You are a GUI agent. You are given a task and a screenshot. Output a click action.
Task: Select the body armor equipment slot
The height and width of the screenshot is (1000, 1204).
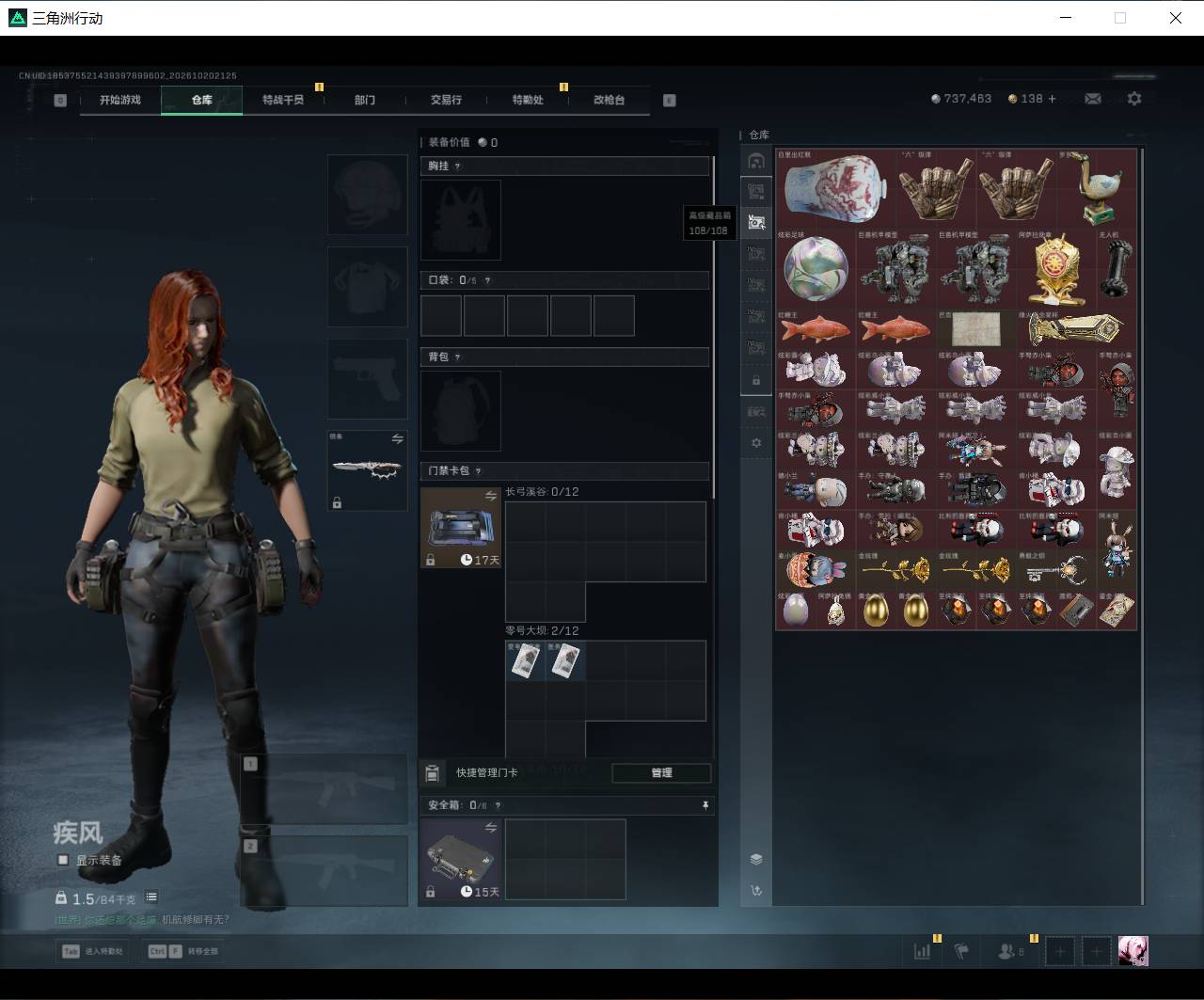[367, 287]
